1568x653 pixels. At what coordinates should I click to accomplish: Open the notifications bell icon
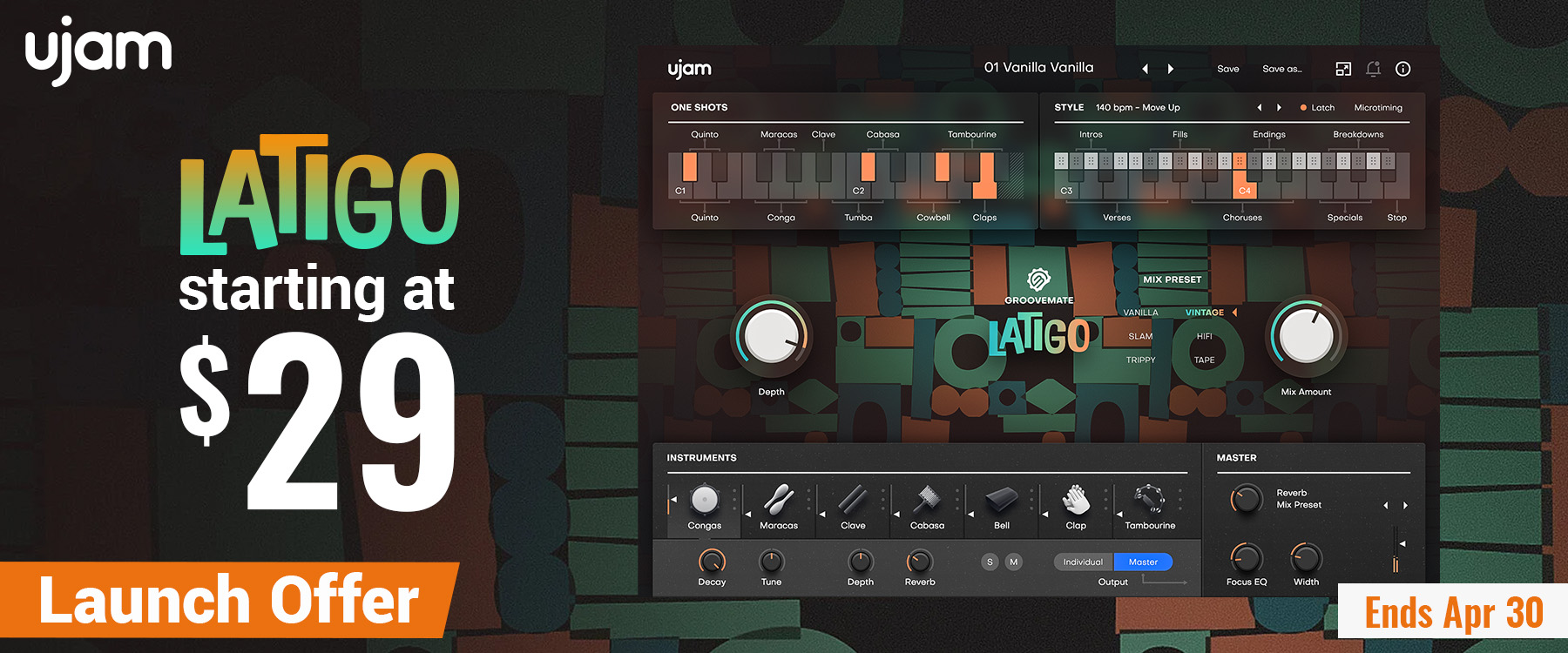tap(1374, 69)
